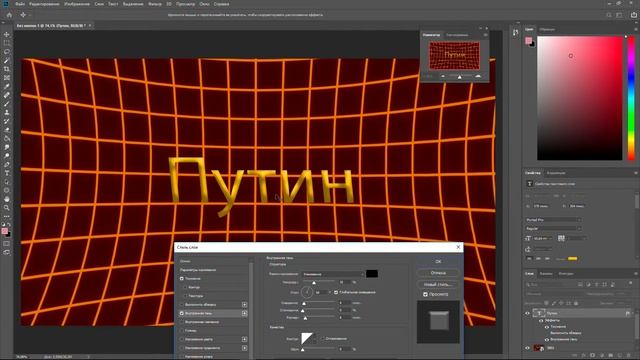Select the Eyedropper tool
This screenshot has width=640, height=360.
click(x=7, y=86)
